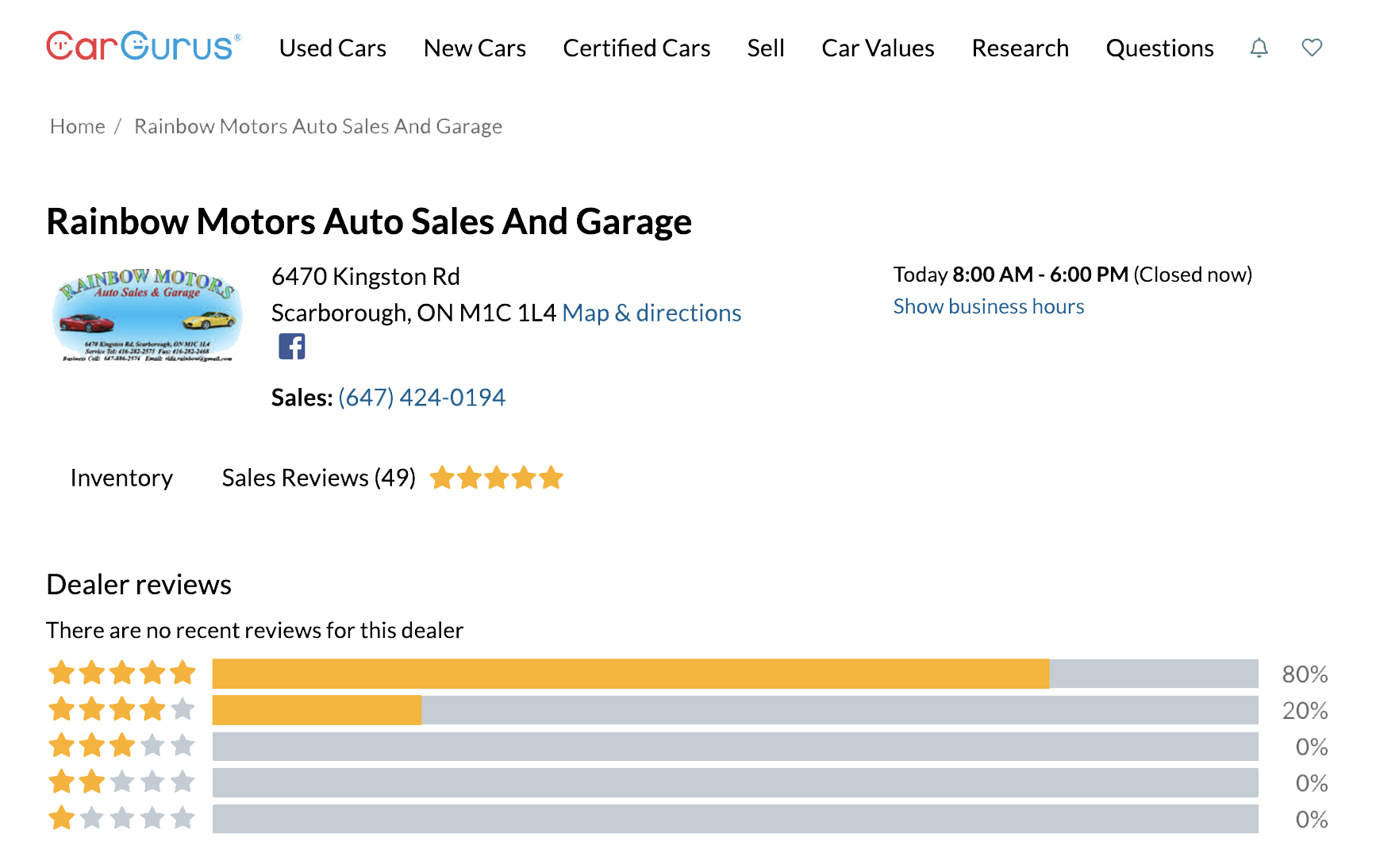The width and height of the screenshot is (1376, 868).
Task: Click the CarGurus logo
Action: (x=143, y=47)
